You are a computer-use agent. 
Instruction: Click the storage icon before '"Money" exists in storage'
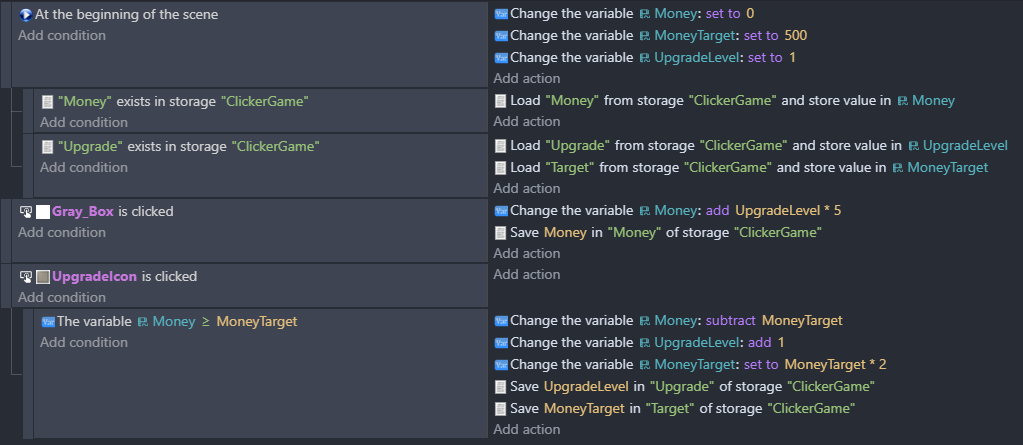tap(47, 102)
